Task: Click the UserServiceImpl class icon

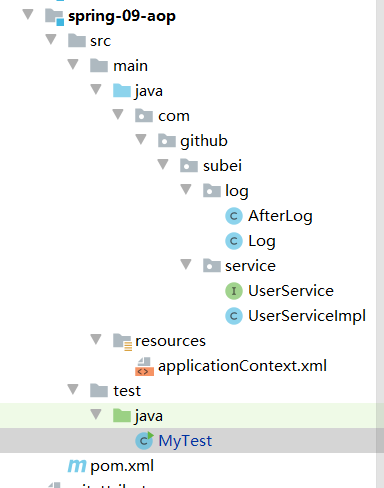Action: [234, 316]
